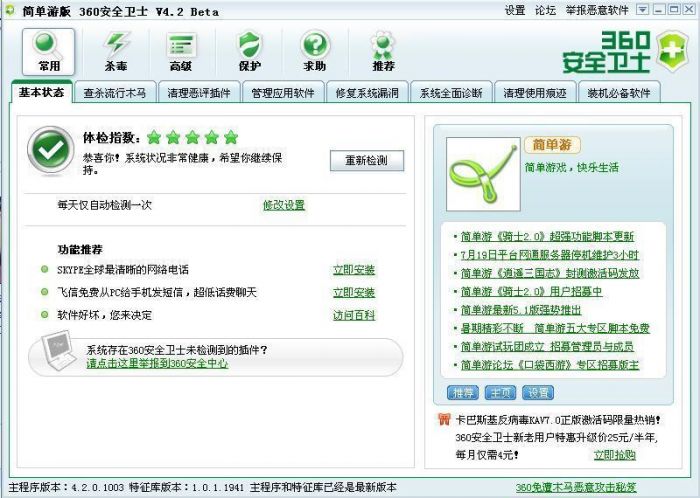Switch to 清理使用痕迹 tab
Viewport: 700px width, 498px height.
(535, 93)
